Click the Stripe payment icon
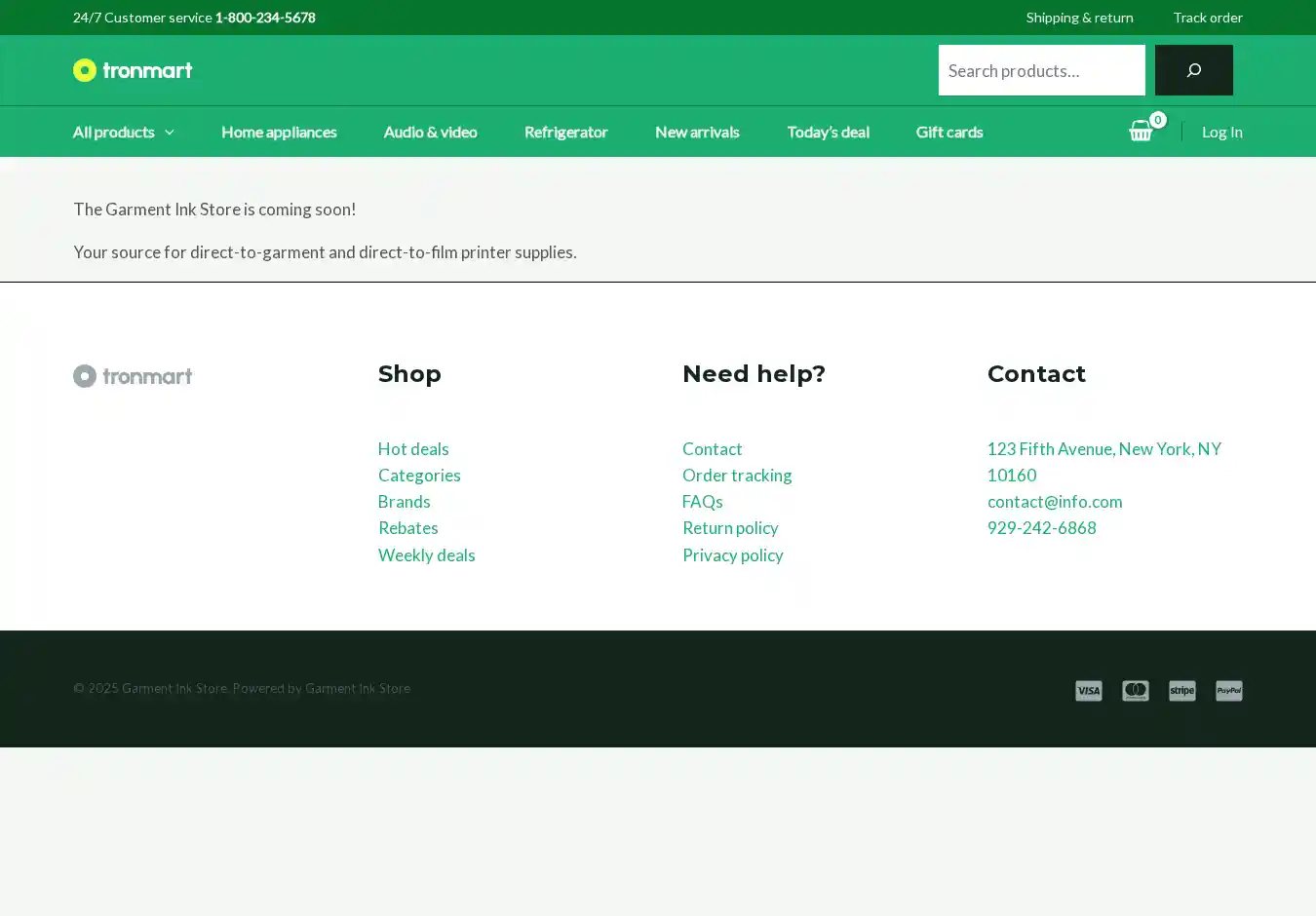 click(x=1181, y=691)
